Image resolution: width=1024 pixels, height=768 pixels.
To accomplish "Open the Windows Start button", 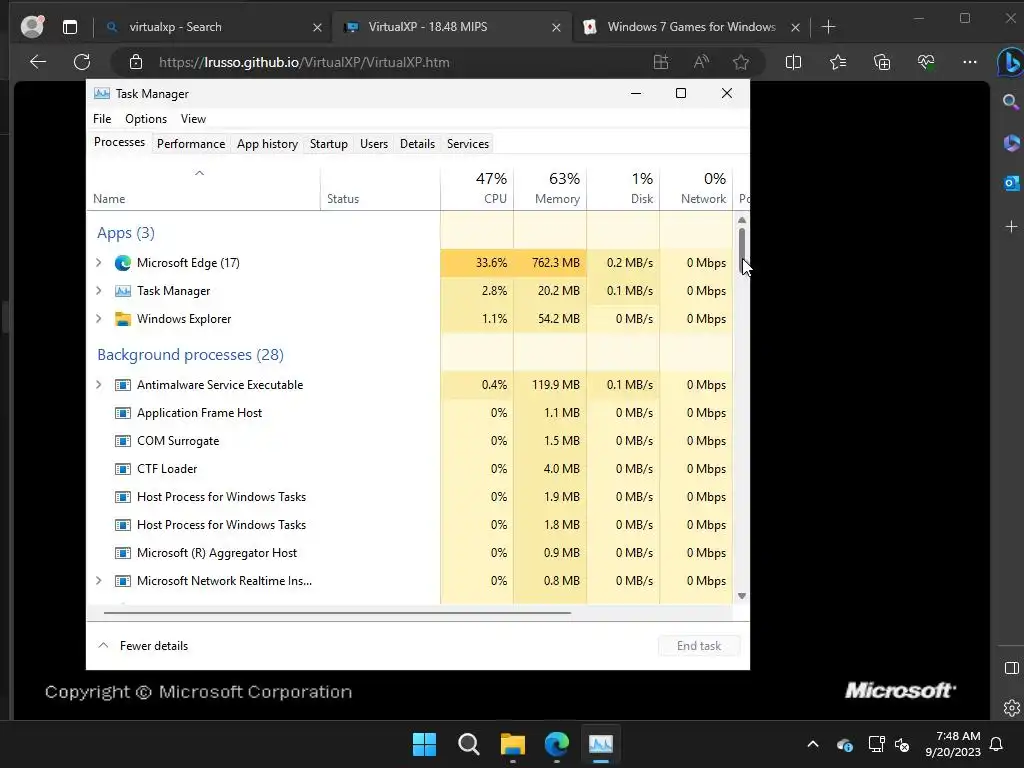I will click(424, 744).
